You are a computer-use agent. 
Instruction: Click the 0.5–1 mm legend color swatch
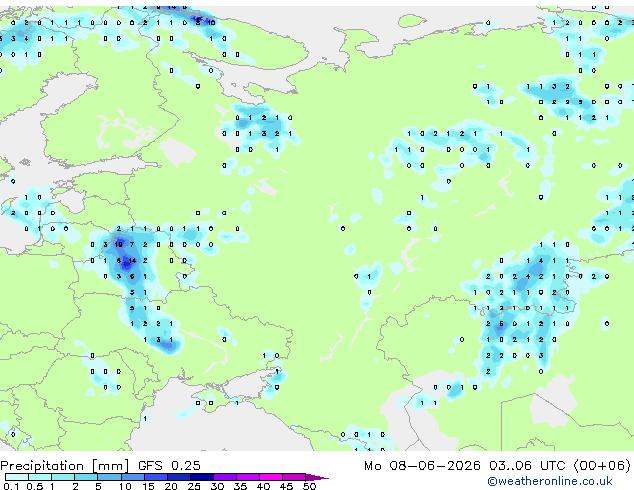40,477
